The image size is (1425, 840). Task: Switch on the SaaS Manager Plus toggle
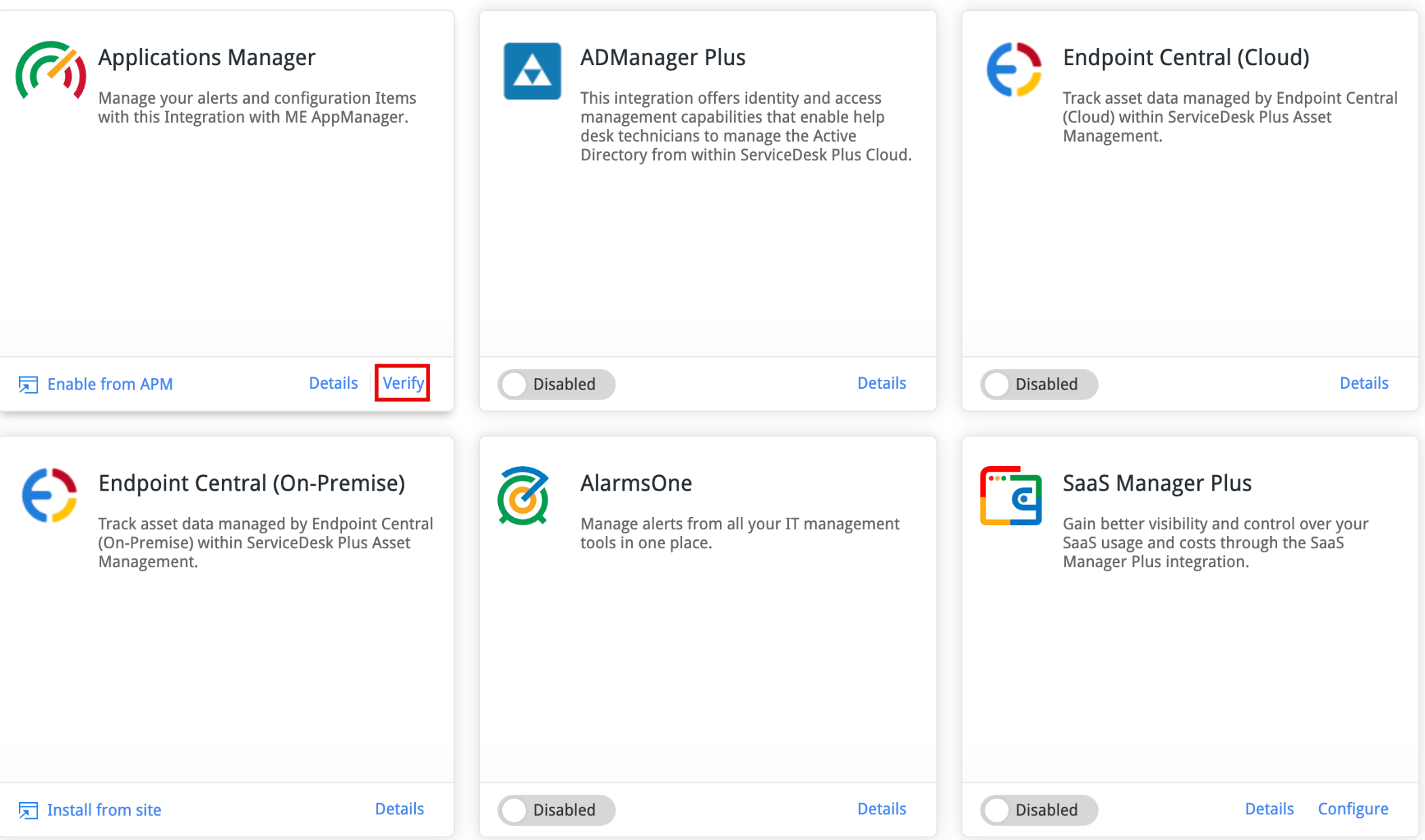click(1039, 810)
